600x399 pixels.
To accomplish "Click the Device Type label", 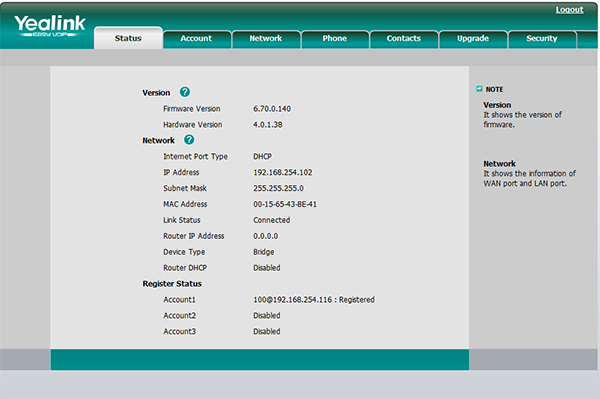I will coord(184,252).
